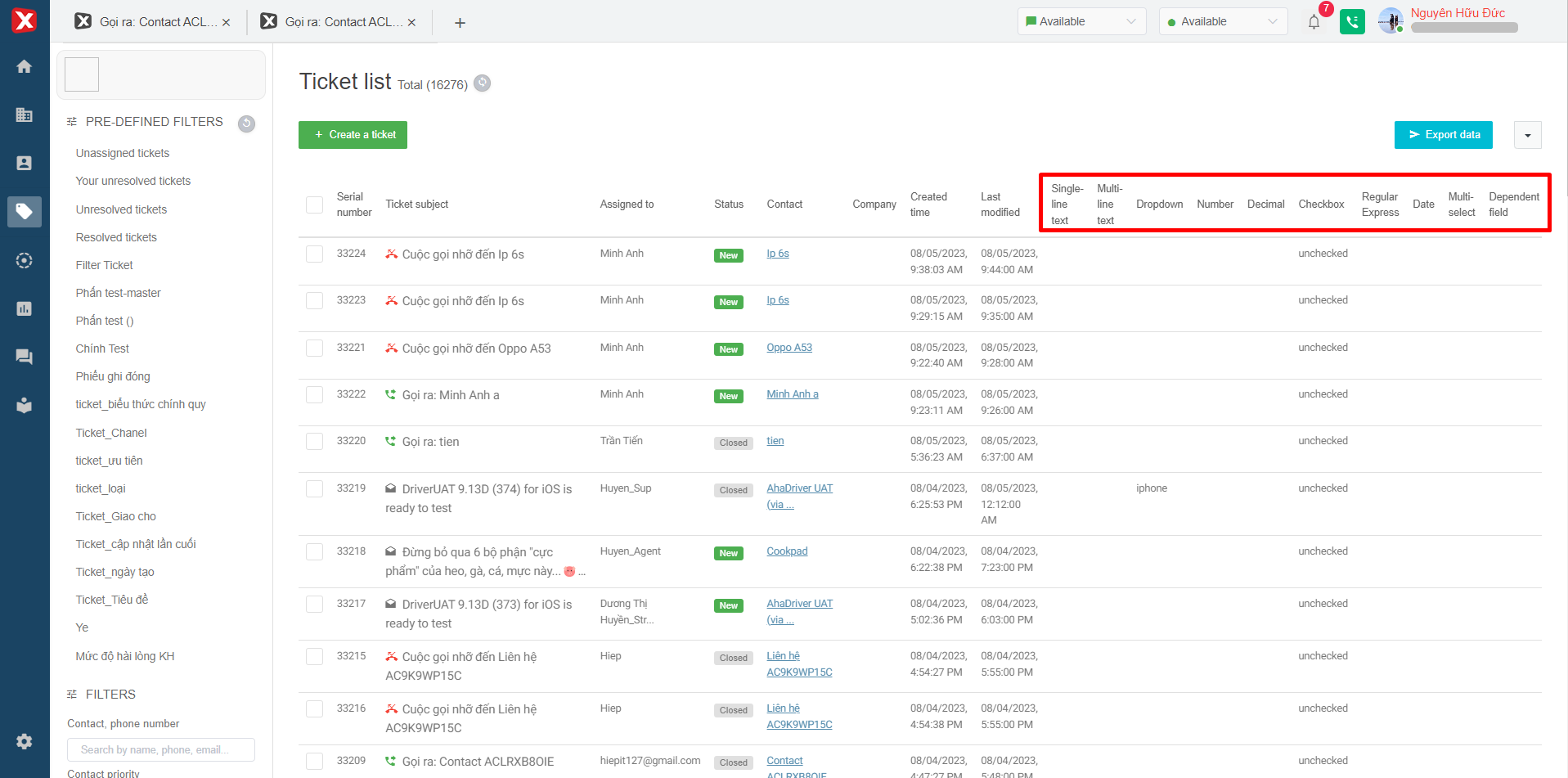Click the green phone dialer icon
The width and height of the screenshot is (1568, 778).
1352,22
